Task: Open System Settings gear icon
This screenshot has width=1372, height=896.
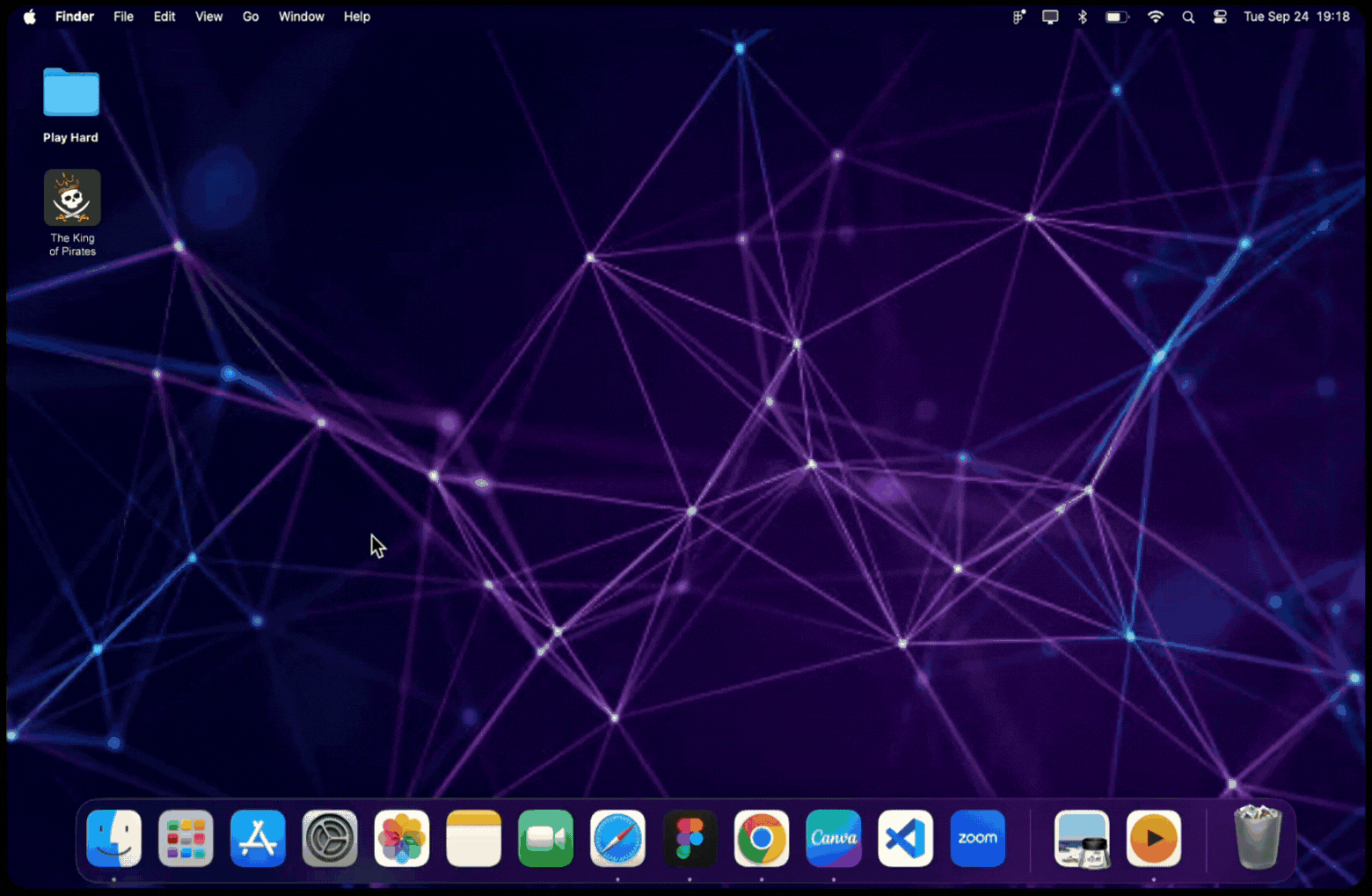Action: (330, 838)
